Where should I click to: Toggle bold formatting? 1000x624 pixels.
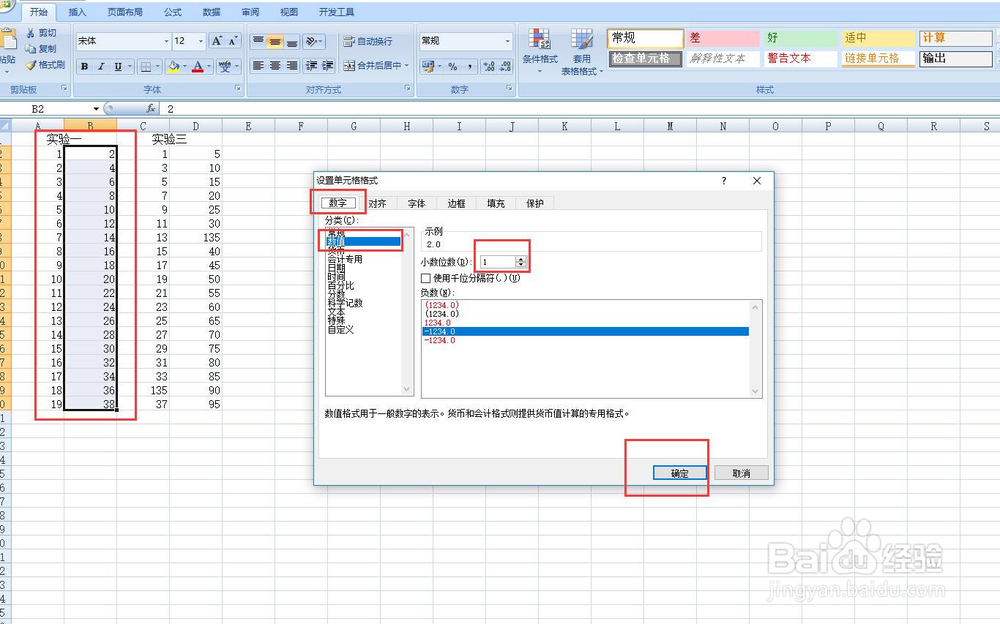pos(84,66)
